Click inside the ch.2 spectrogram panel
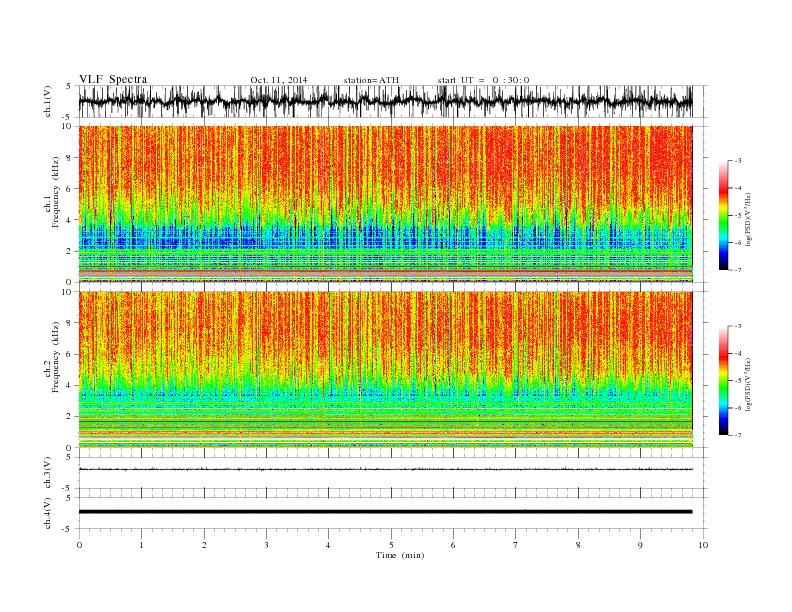The height and width of the screenshot is (612, 792). point(385,369)
